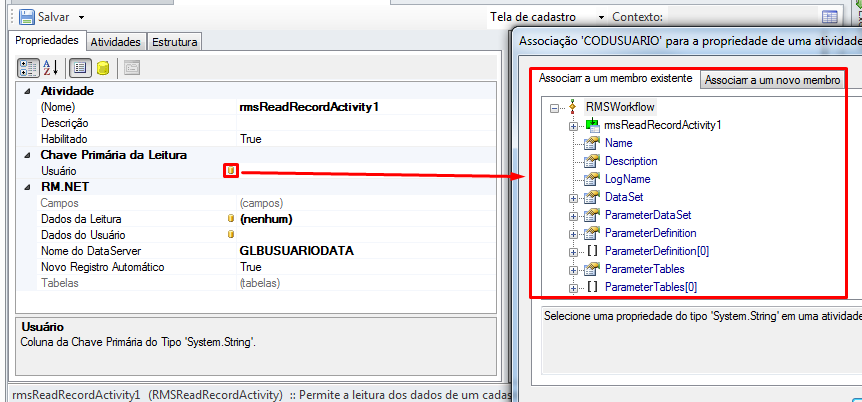Click the property icon beside Description

(591, 162)
